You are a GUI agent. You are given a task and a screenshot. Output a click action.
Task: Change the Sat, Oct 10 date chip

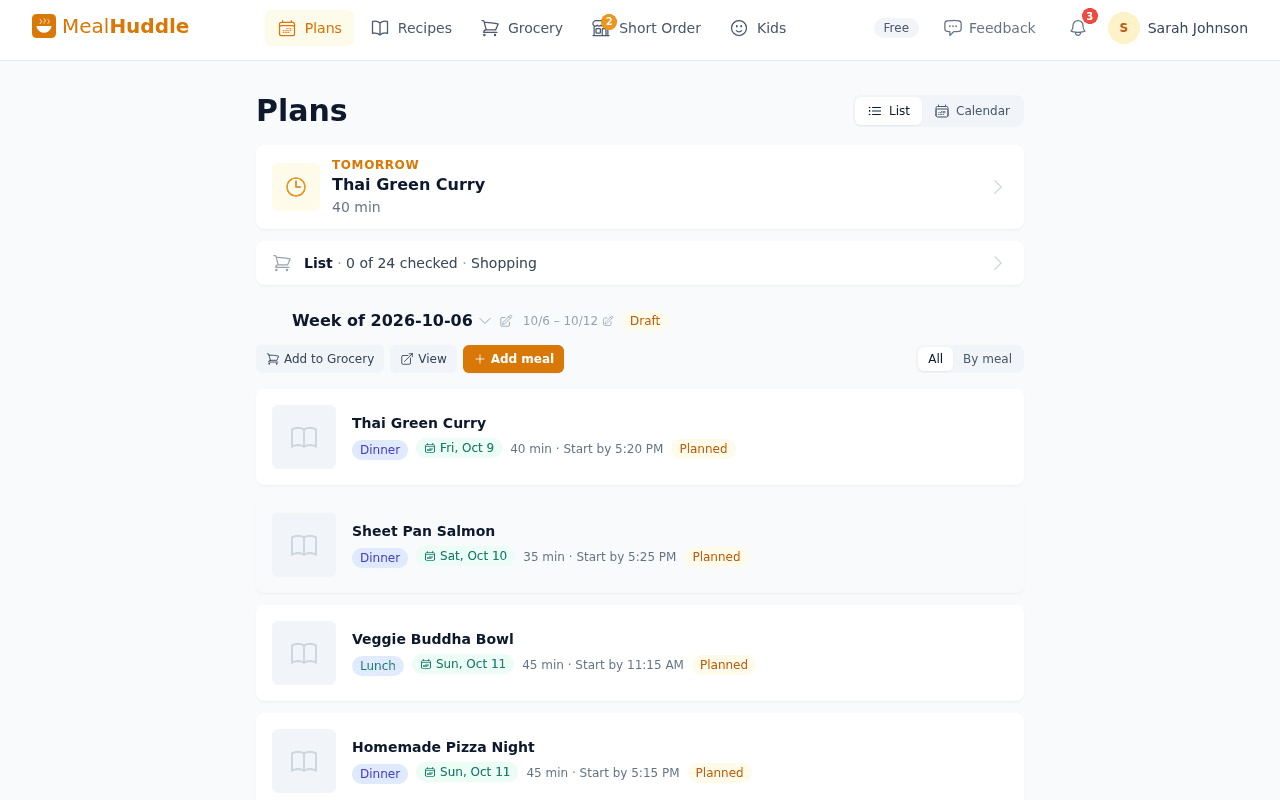point(465,556)
